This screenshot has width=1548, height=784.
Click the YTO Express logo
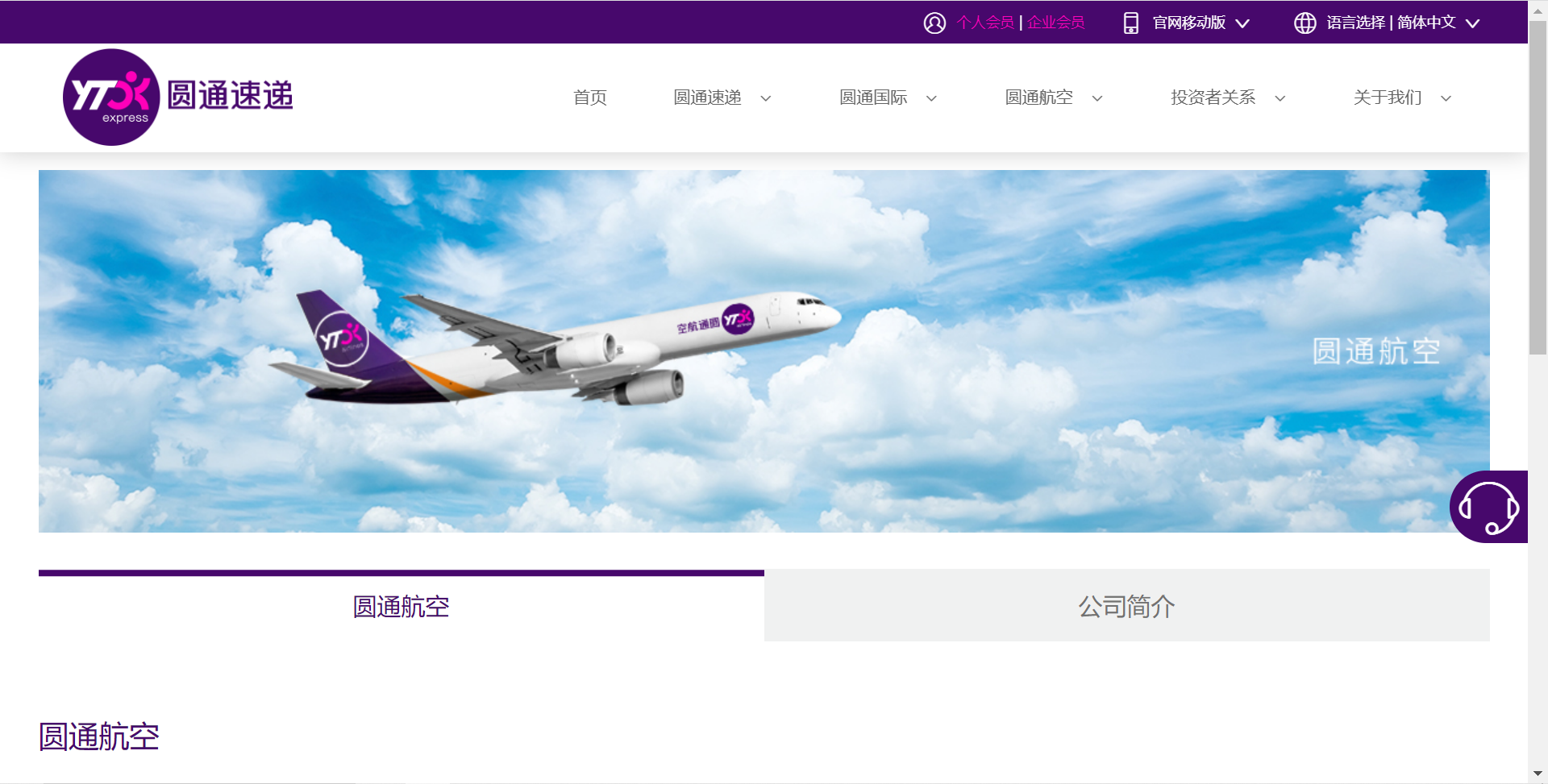[x=178, y=97]
